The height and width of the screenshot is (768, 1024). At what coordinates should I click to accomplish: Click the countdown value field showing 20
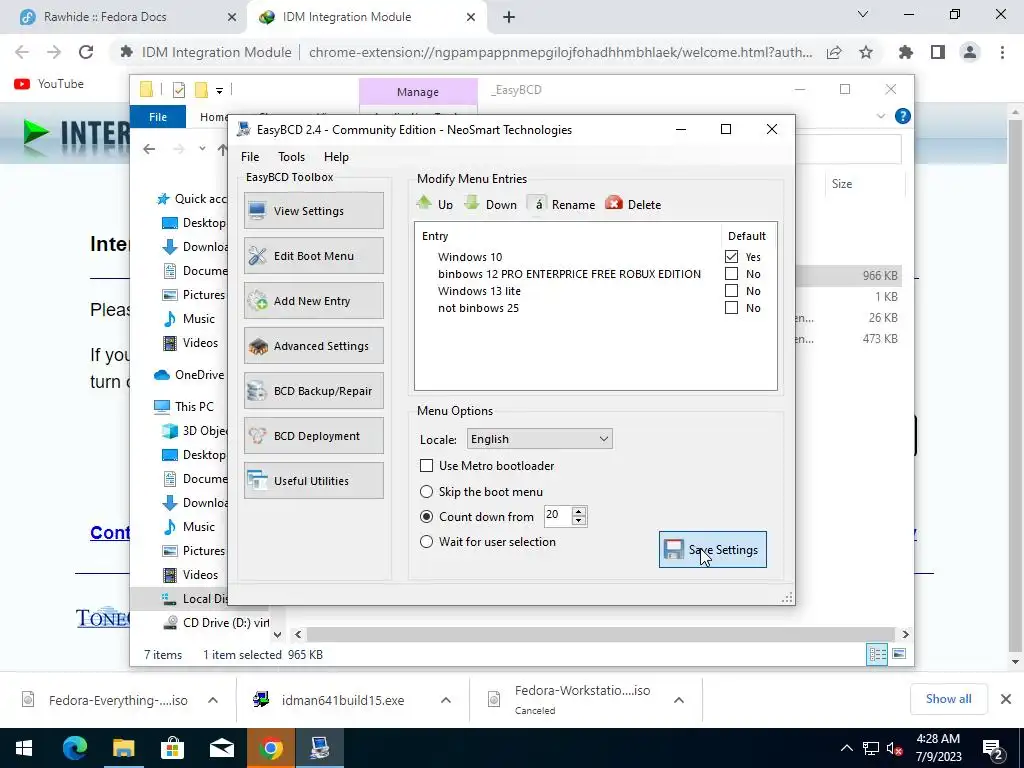(x=557, y=515)
